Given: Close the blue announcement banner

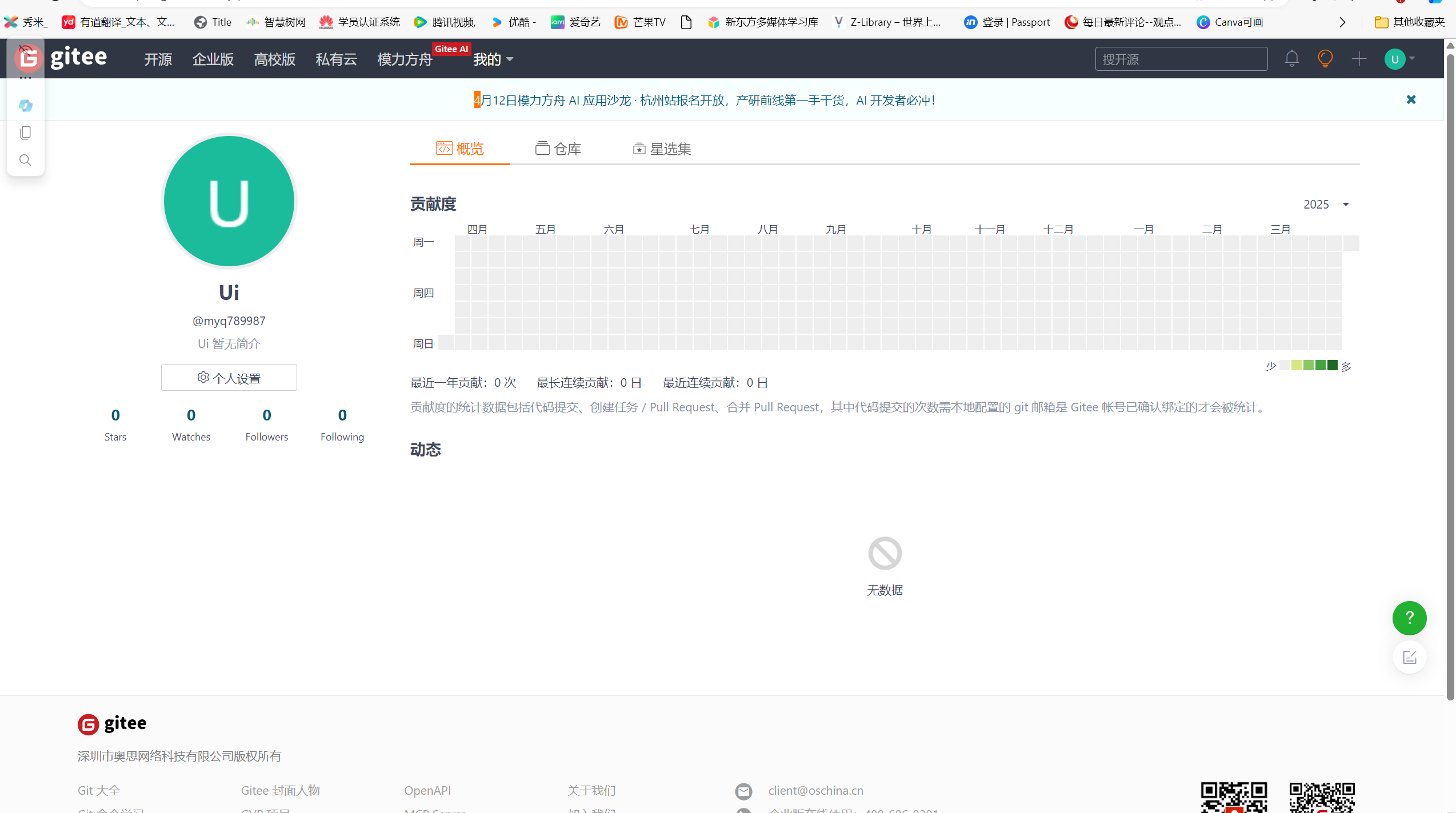Looking at the screenshot, I should pos(1411,99).
